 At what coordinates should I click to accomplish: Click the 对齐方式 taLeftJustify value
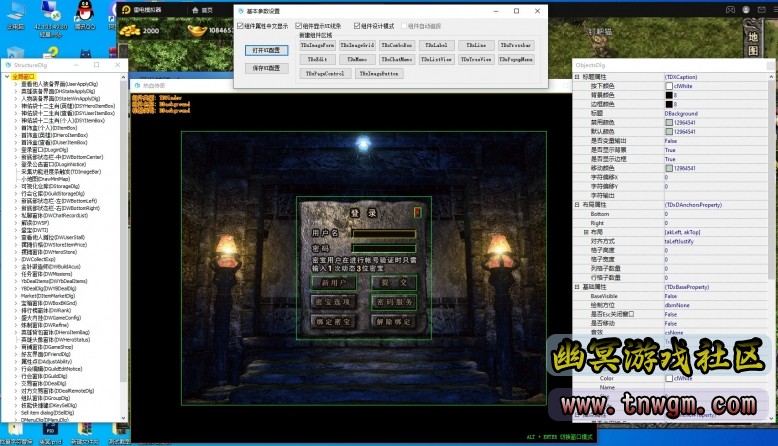coord(716,242)
